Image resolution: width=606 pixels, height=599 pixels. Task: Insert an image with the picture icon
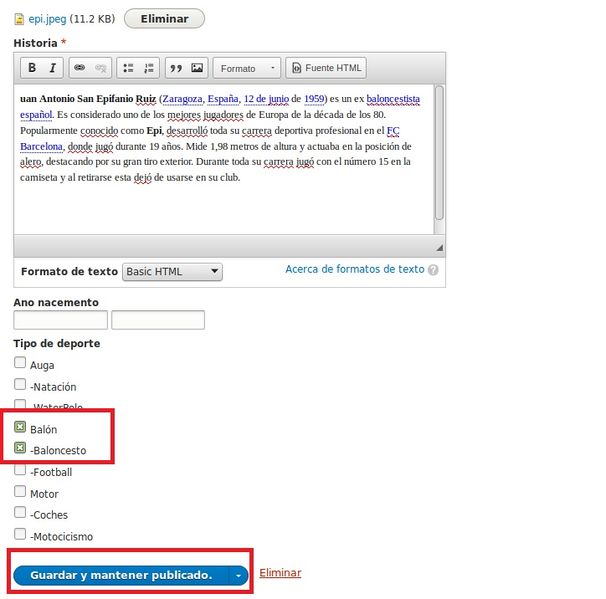(197, 68)
